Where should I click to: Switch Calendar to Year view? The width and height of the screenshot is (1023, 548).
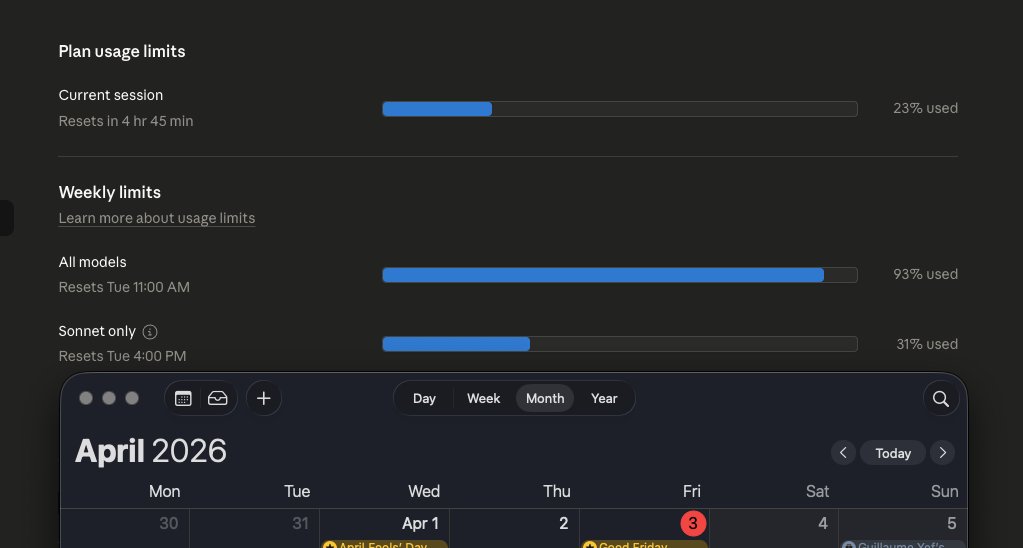point(604,399)
